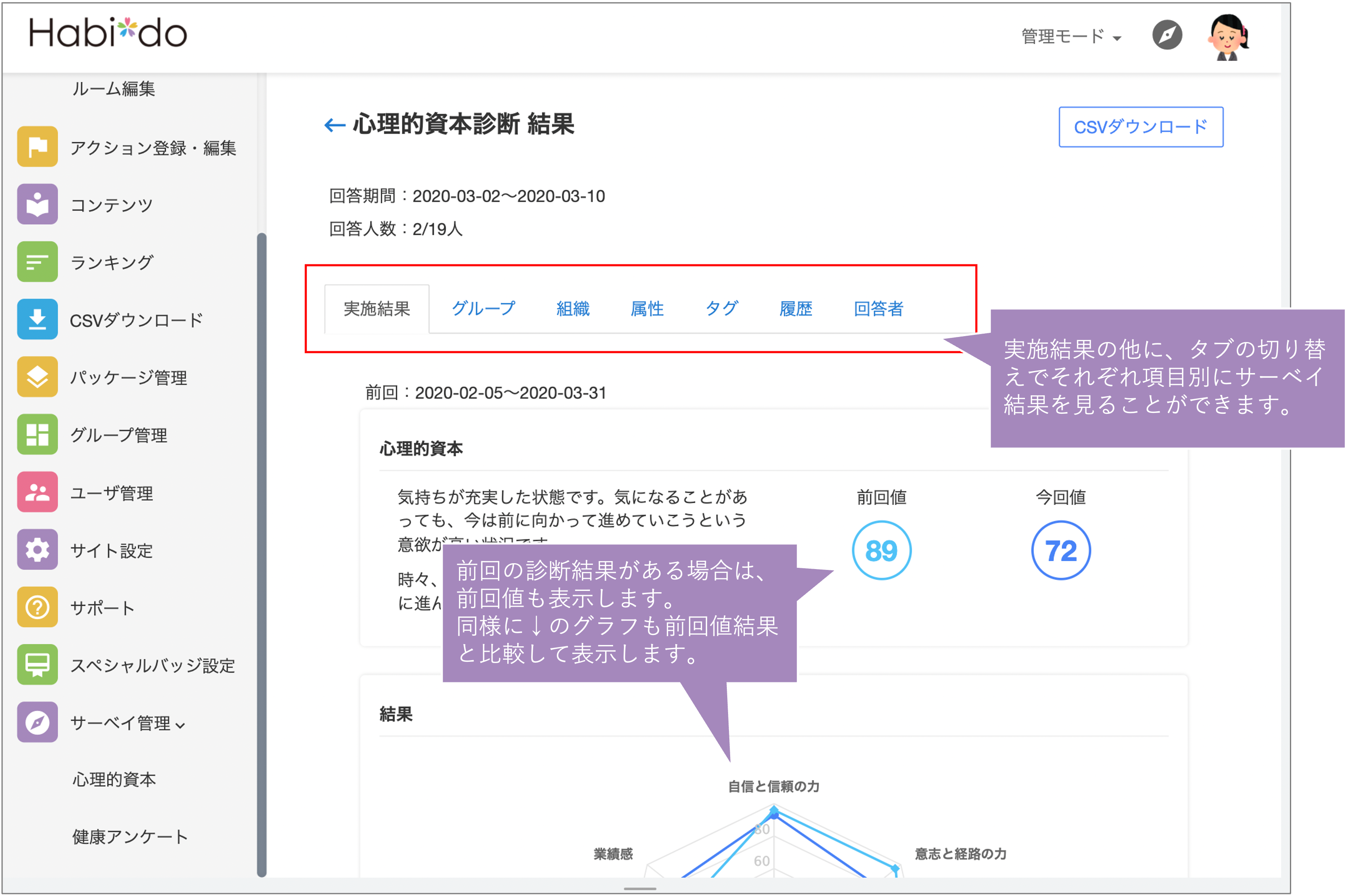Go back using the blue left arrow

(335, 125)
